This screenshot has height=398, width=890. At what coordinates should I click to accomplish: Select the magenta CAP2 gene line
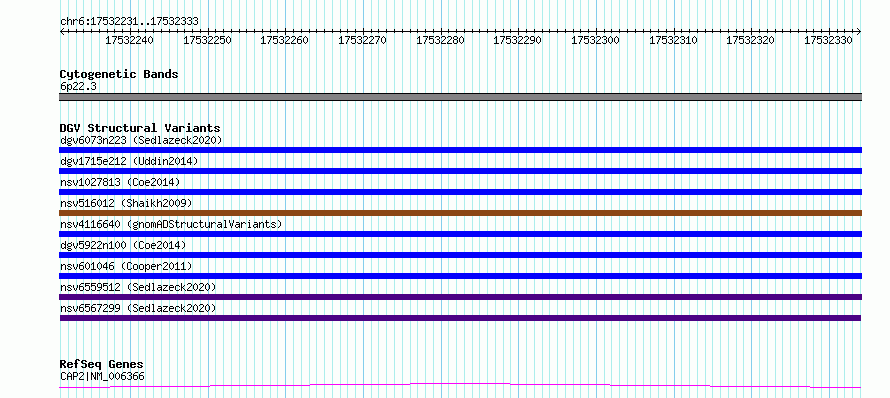(x=460, y=386)
